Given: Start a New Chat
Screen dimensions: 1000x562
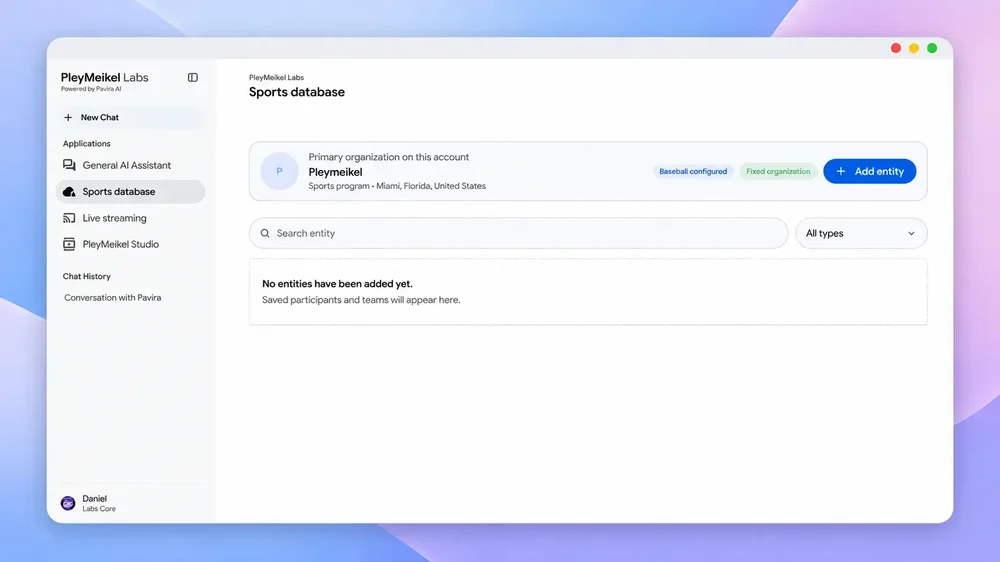Looking at the screenshot, I should (x=130, y=117).
